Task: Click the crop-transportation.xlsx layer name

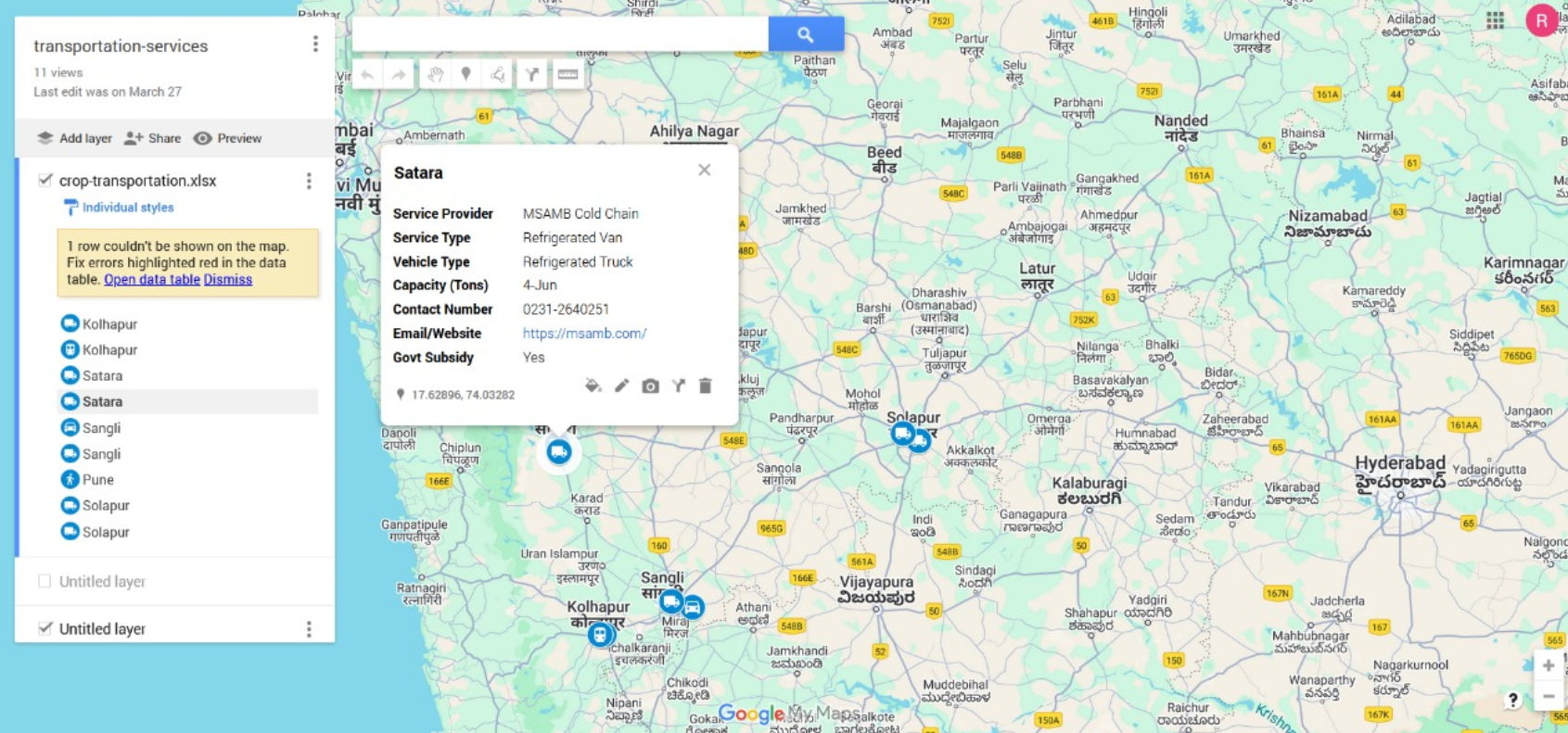Action: tap(137, 181)
